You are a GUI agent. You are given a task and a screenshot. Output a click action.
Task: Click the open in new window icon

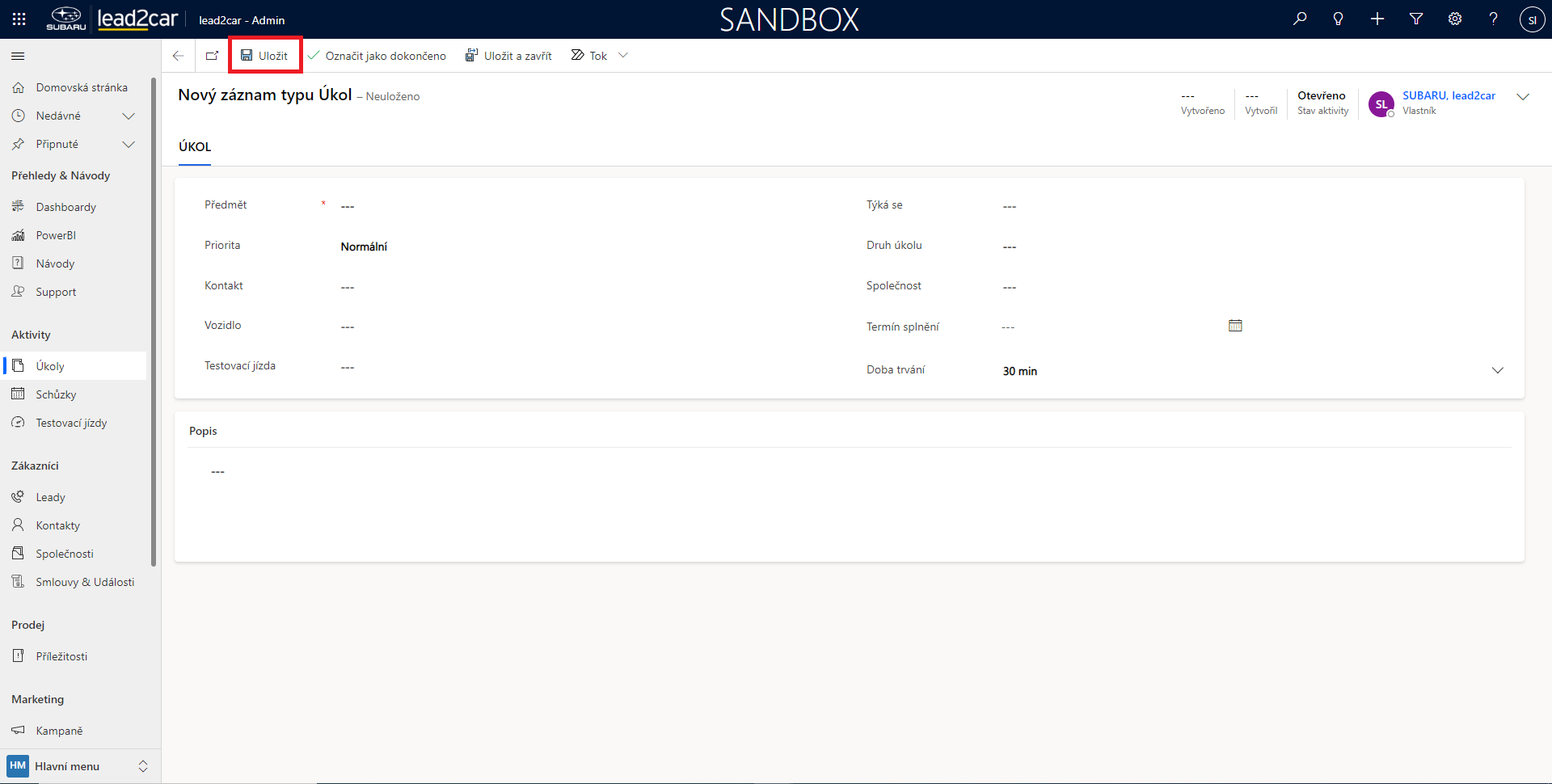tap(212, 56)
